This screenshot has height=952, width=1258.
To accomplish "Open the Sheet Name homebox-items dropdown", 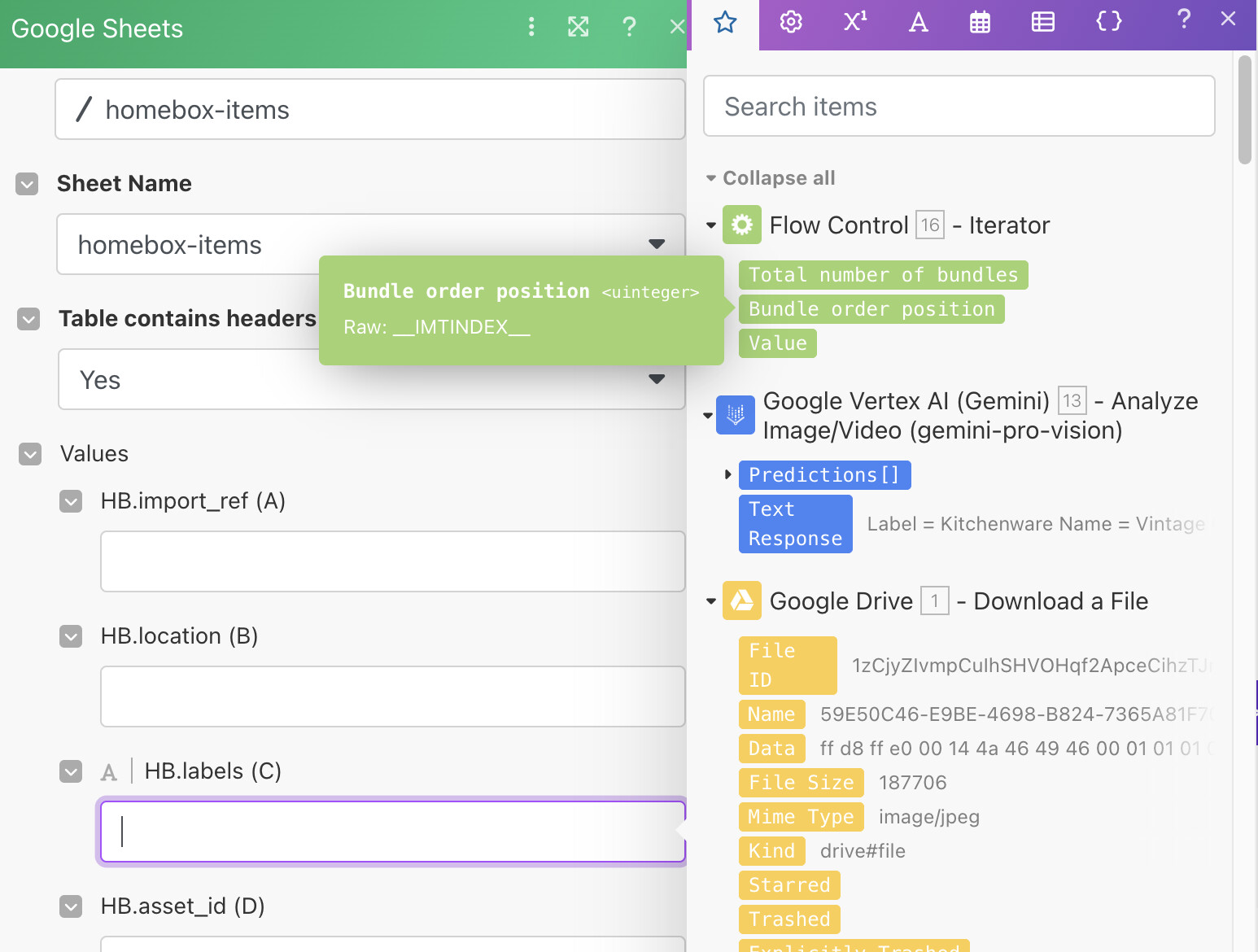I will click(370, 244).
